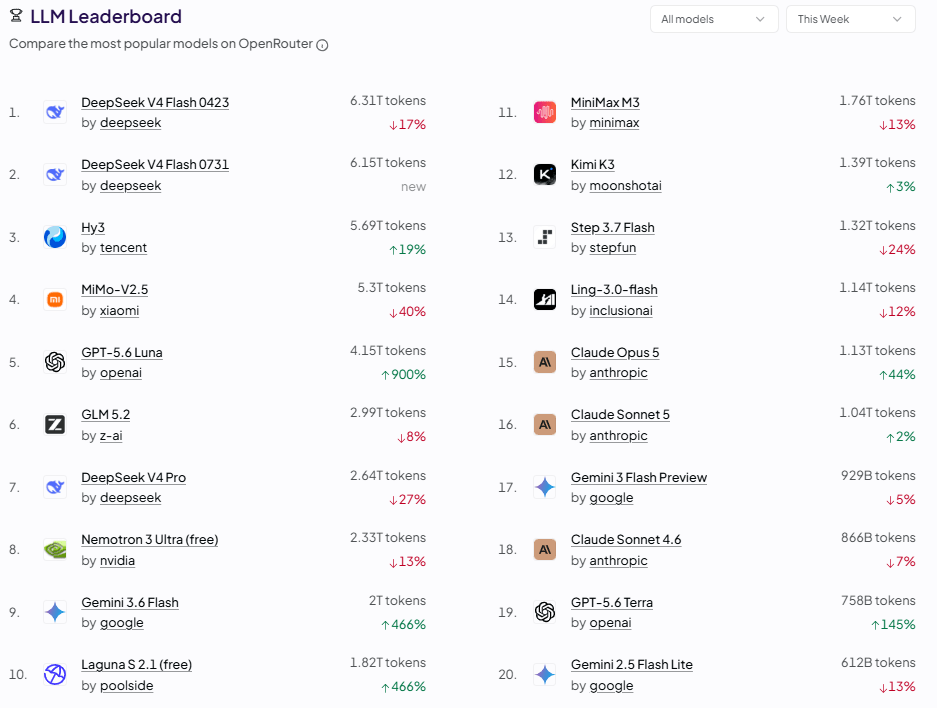Click the leaderboard trophy icon in heading
The height and width of the screenshot is (708, 937).
(16, 16)
